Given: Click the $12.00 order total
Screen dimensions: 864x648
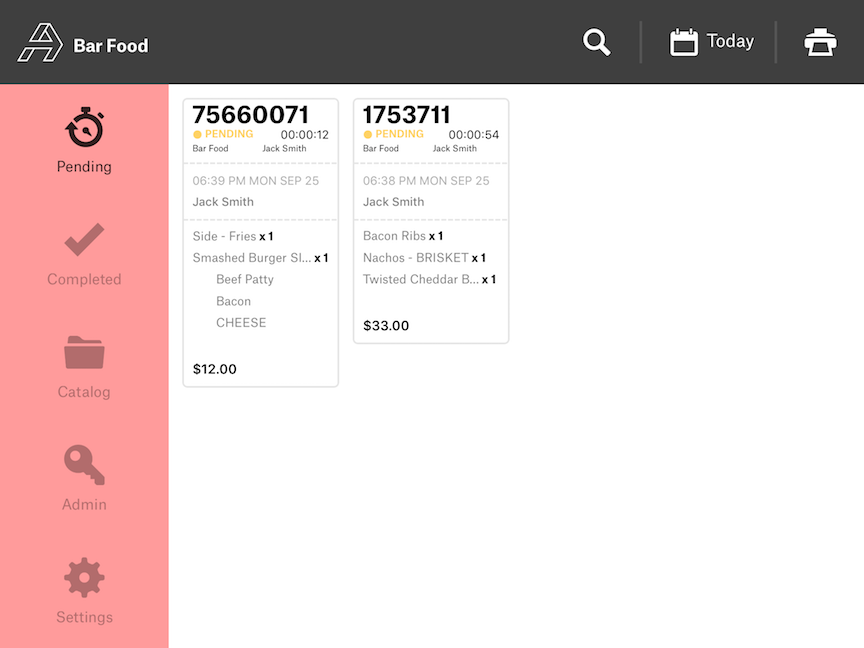Looking at the screenshot, I should tap(215, 369).
